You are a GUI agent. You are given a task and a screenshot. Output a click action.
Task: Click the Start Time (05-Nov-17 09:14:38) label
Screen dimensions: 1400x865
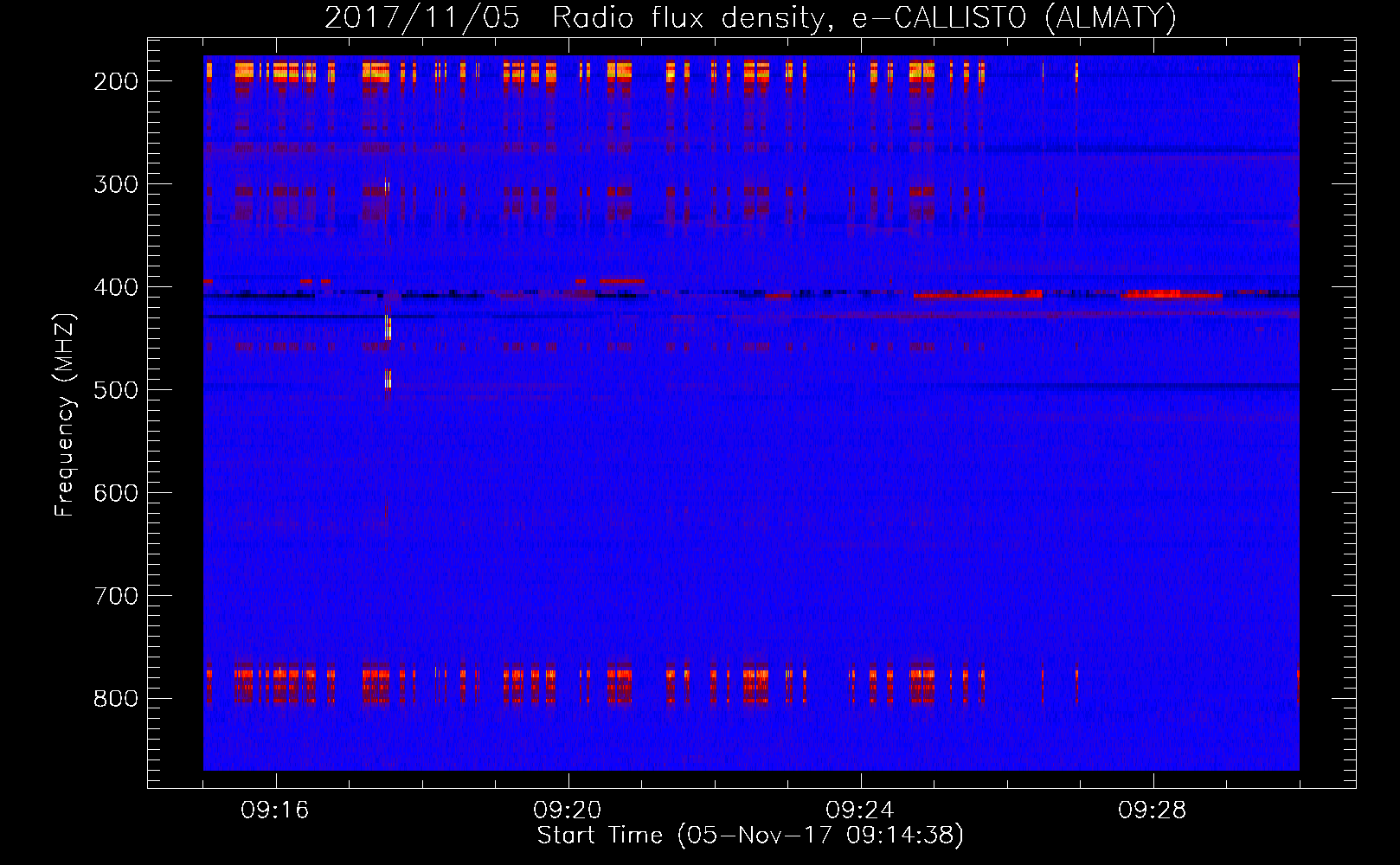(750, 836)
